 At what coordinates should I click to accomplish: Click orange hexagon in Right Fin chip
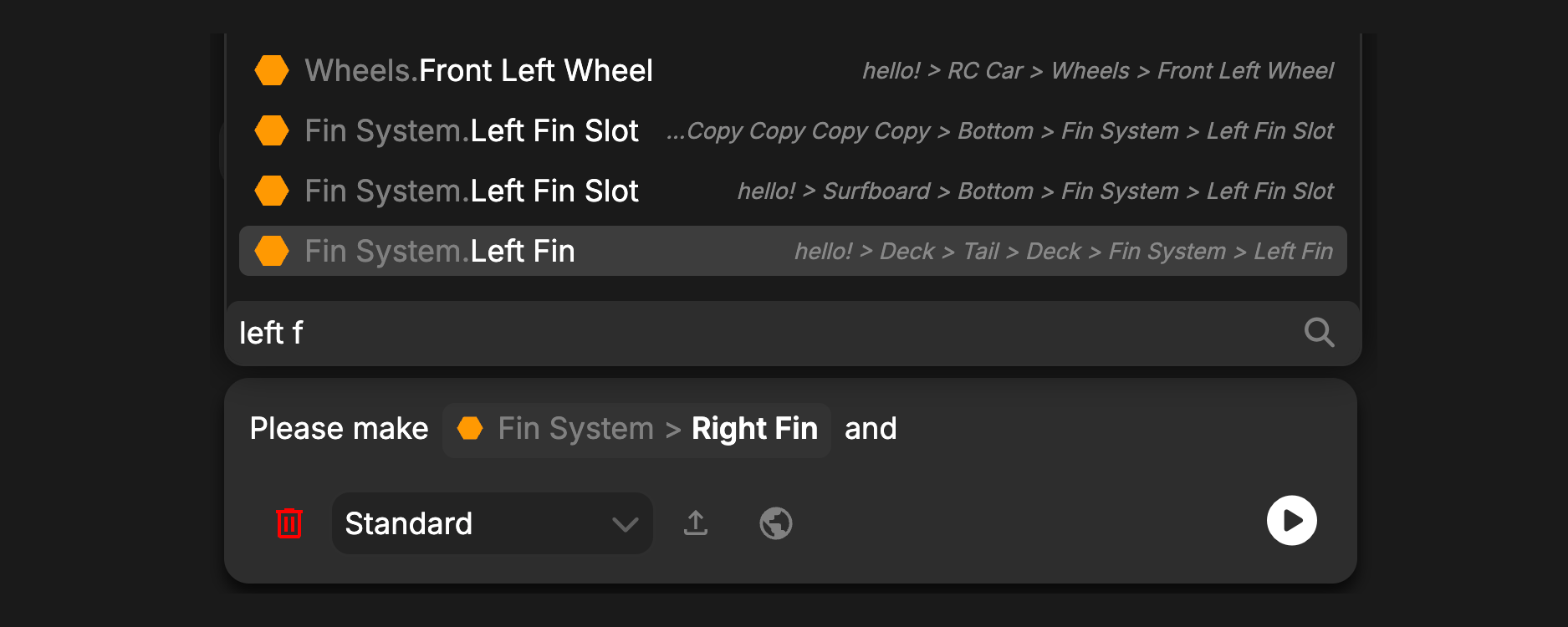click(x=470, y=429)
